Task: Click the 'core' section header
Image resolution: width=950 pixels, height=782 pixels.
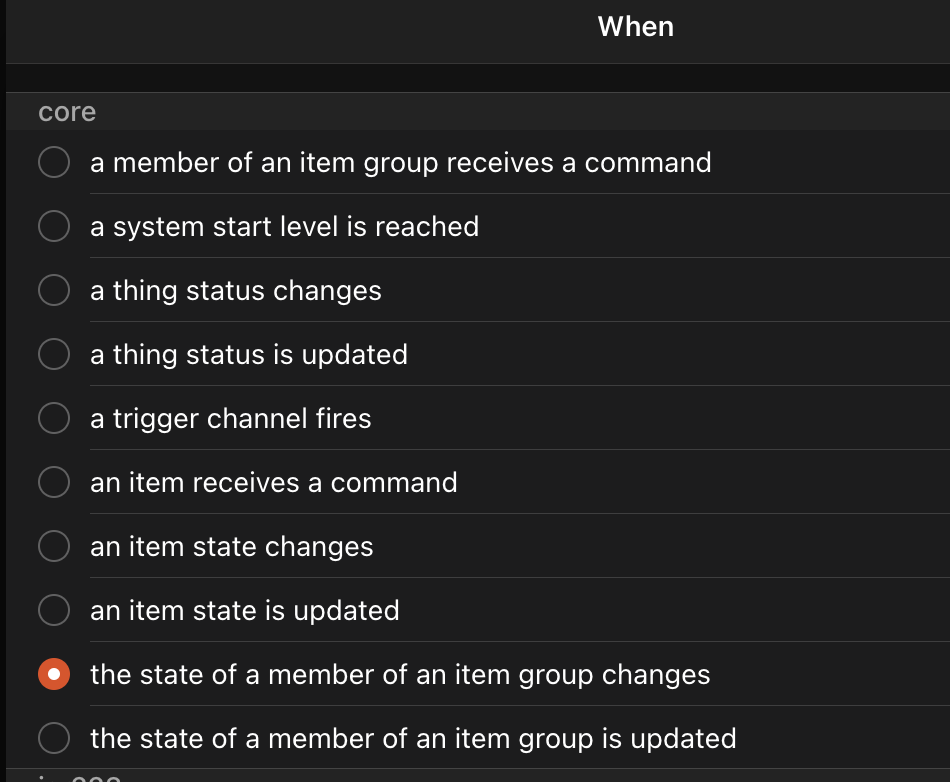Action: click(x=67, y=112)
